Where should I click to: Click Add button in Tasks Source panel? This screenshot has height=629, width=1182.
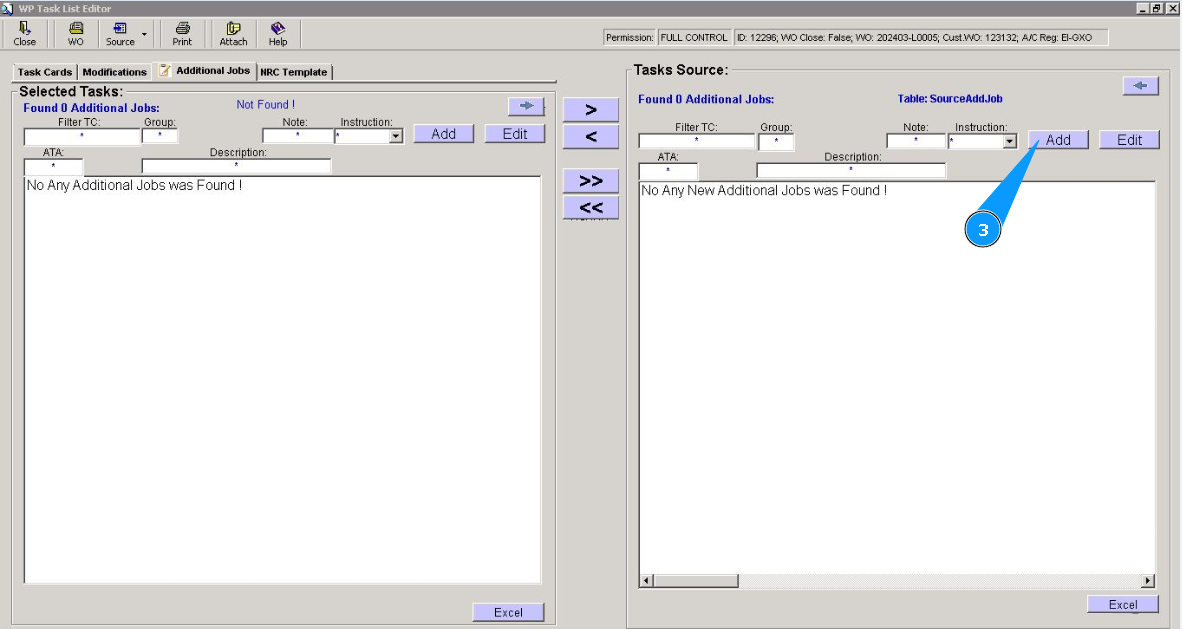pyautogui.click(x=1058, y=140)
